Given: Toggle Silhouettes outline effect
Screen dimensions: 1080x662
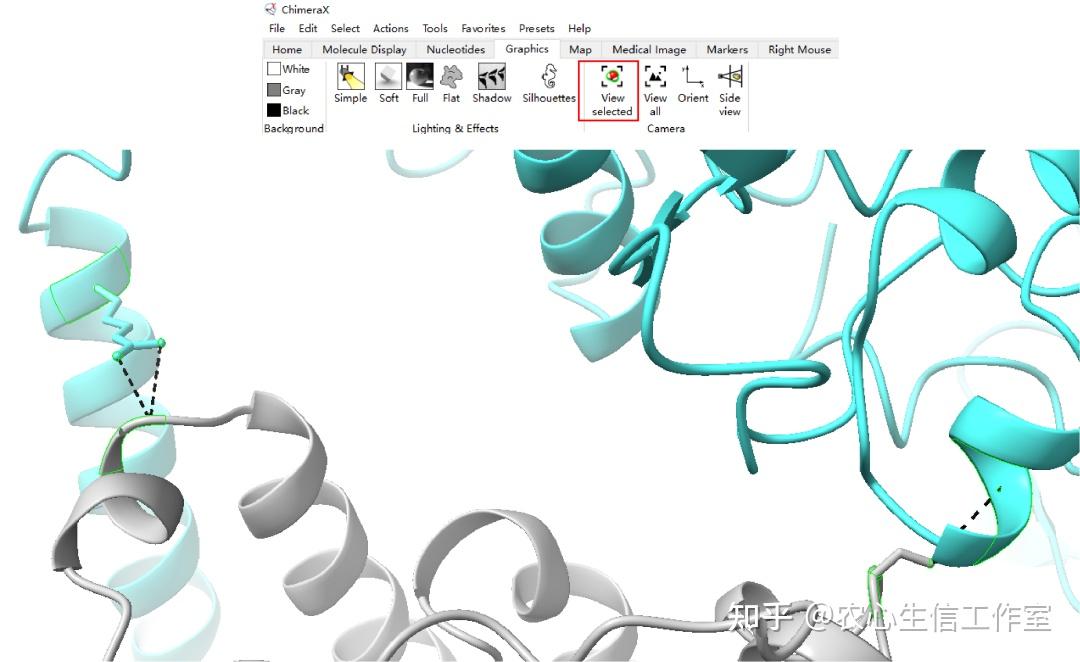Looking at the screenshot, I should point(549,83).
